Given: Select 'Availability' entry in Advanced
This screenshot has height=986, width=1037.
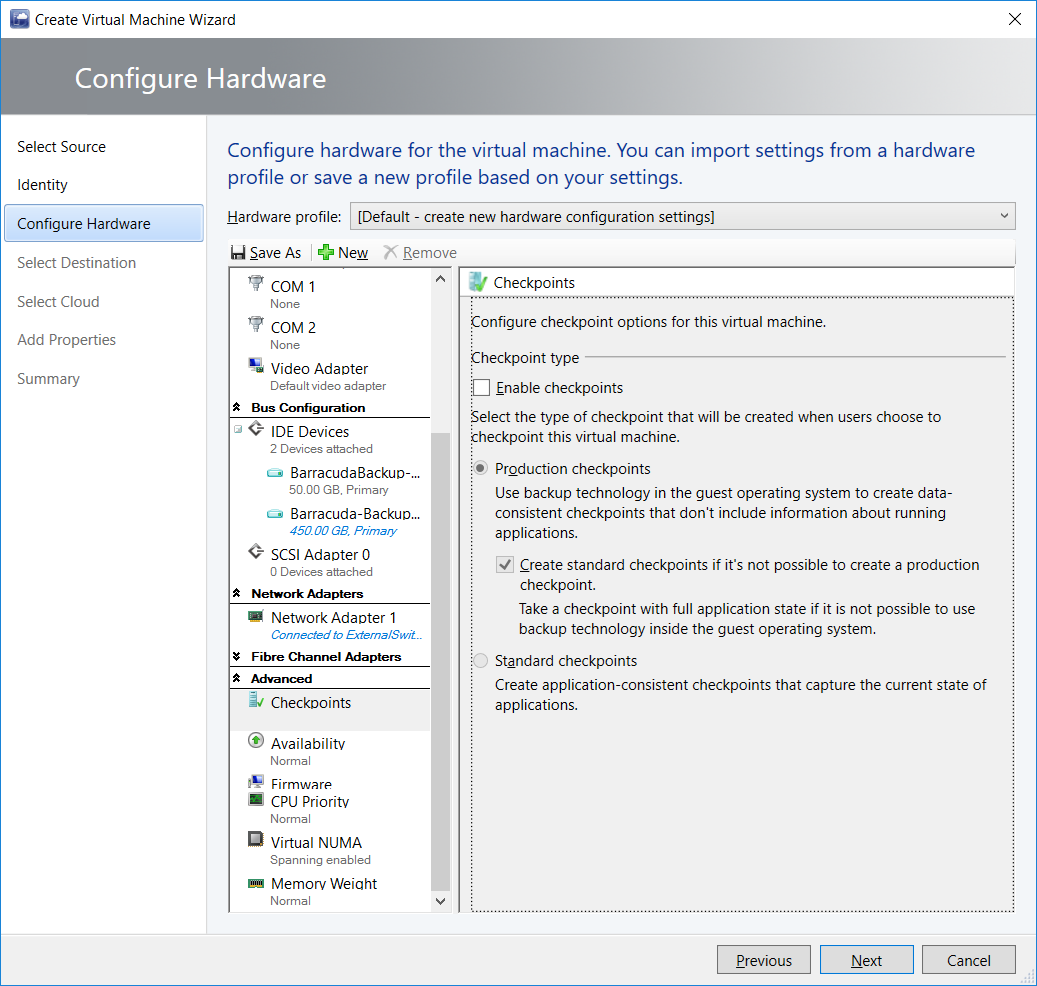Looking at the screenshot, I should (330, 751).
